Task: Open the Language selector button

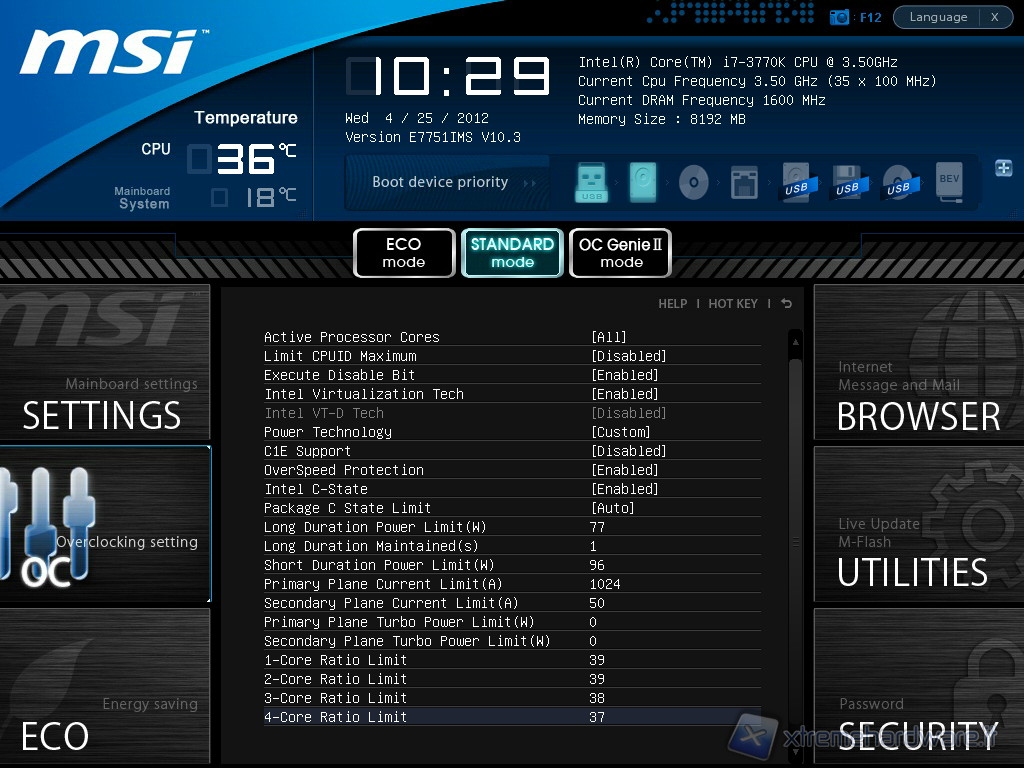Action: pyautogui.click(x=938, y=17)
